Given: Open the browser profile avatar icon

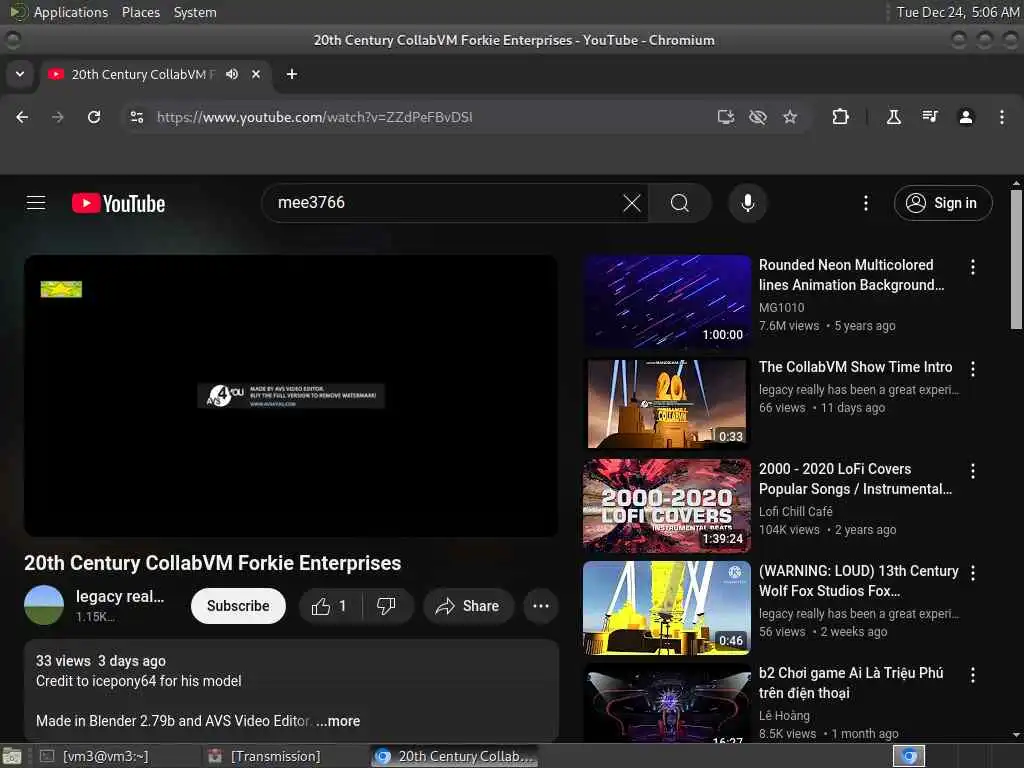Looking at the screenshot, I should click(x=966, y=117).
